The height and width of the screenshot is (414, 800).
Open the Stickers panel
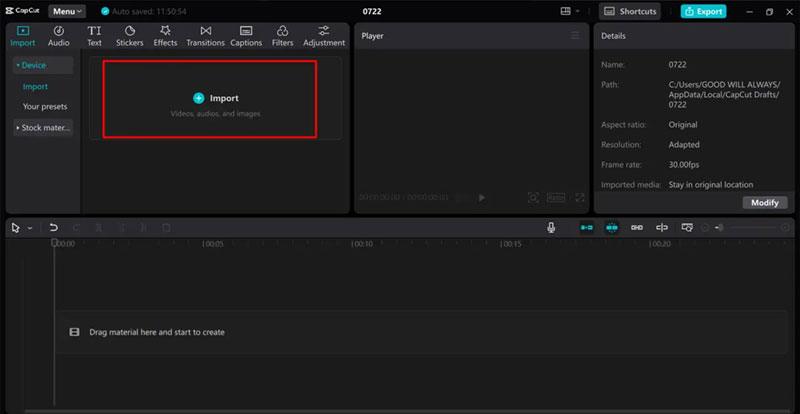[x=129, y=36]
